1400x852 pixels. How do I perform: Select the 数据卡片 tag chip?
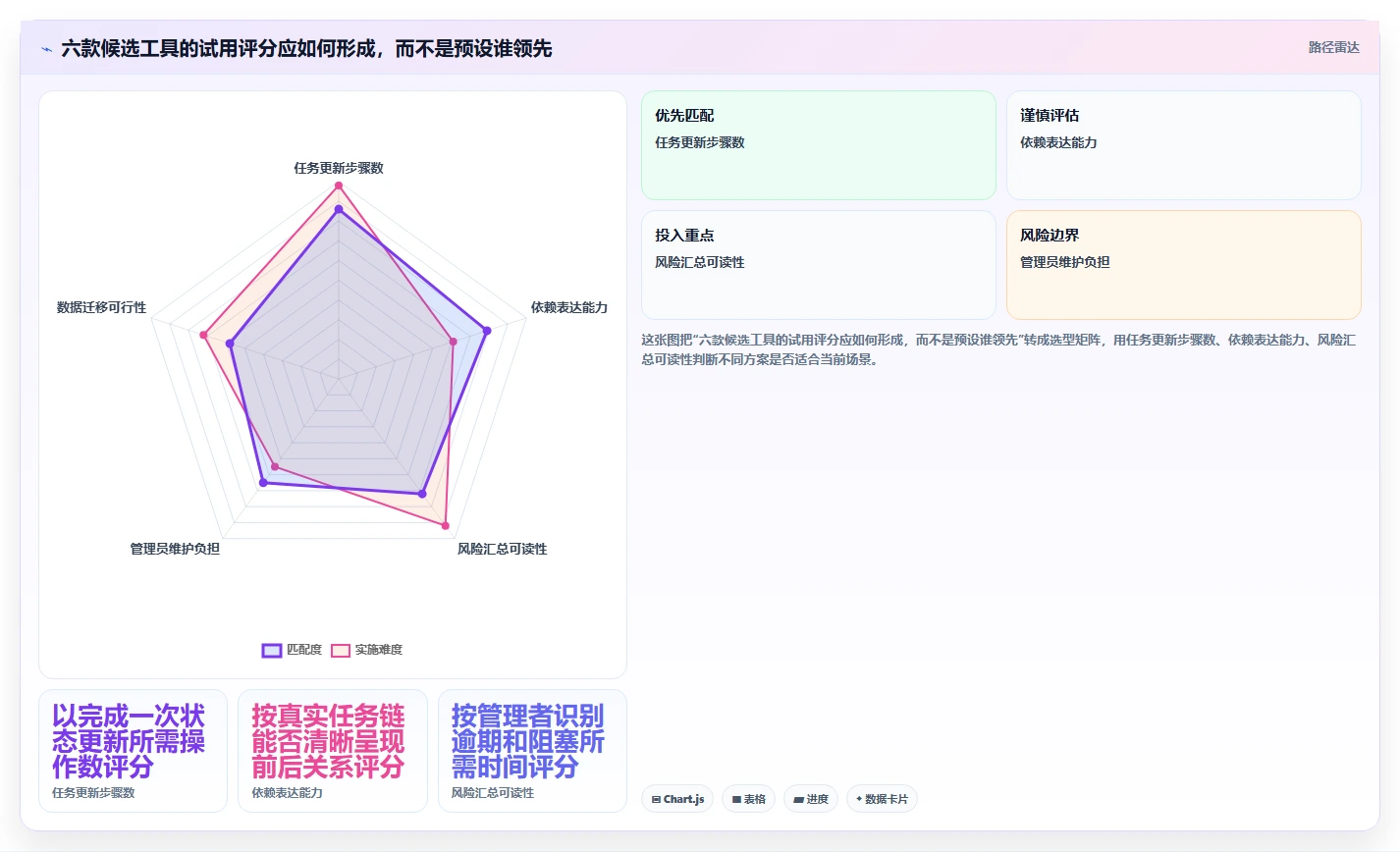882,799
